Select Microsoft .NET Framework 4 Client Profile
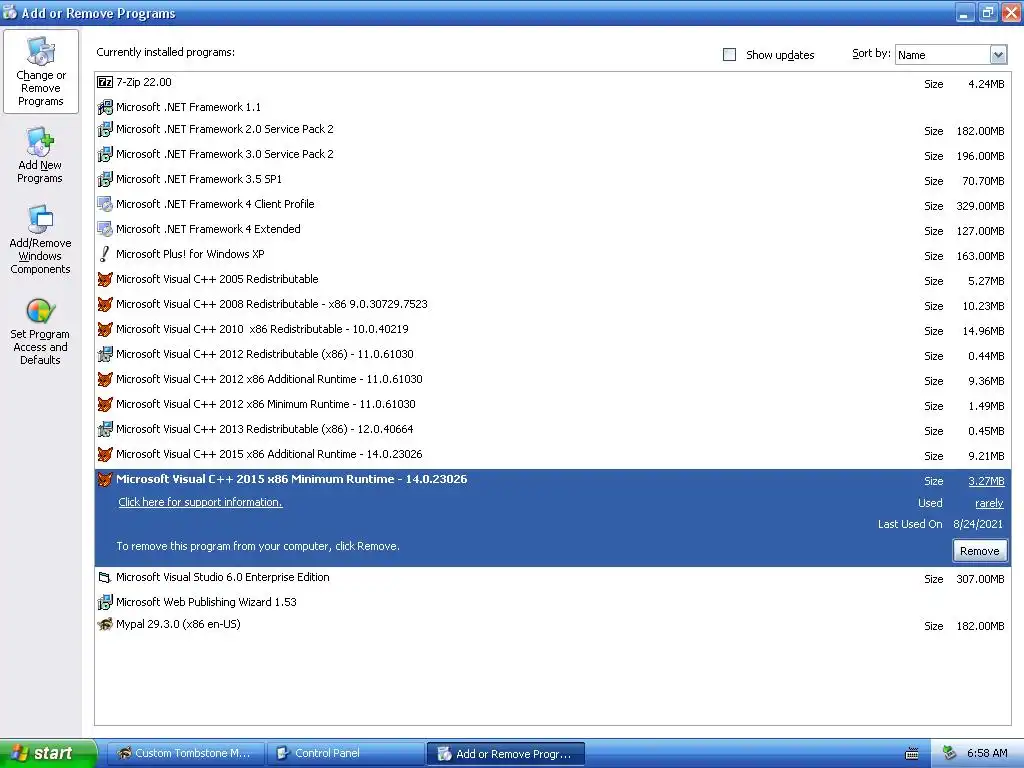Image resolution: width=1024 pixels, height=768 pixels. (x=552, y=205)
